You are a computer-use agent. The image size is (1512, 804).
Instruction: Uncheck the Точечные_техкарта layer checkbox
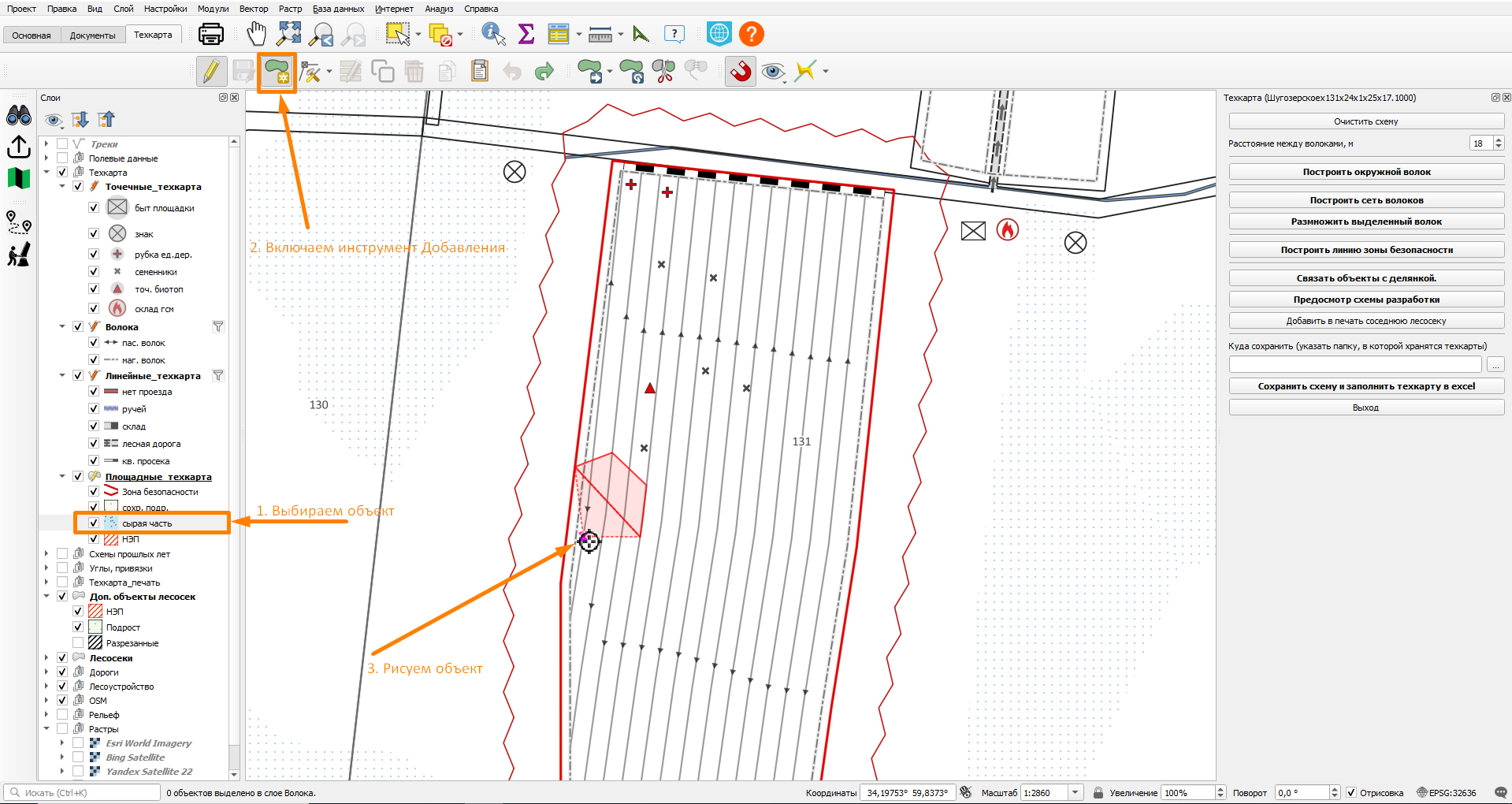click(x=78, y=187)
